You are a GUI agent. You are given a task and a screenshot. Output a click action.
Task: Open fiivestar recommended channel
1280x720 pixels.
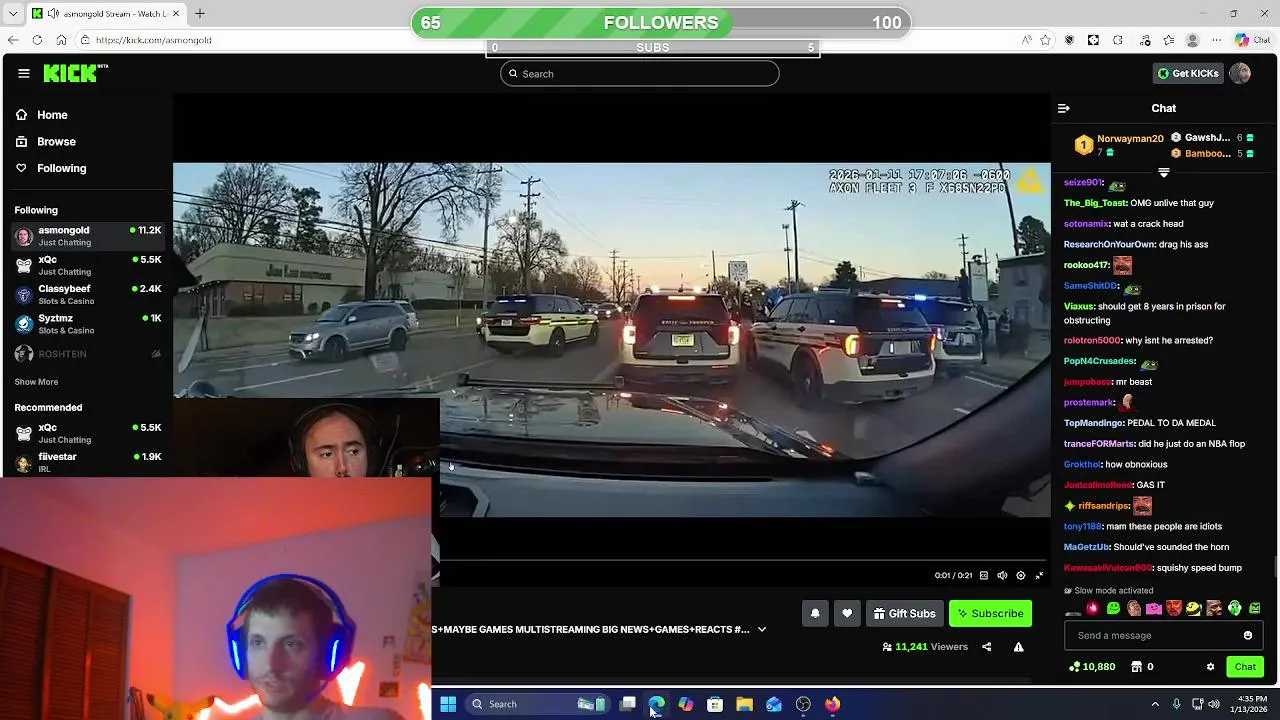pos(88,462)
